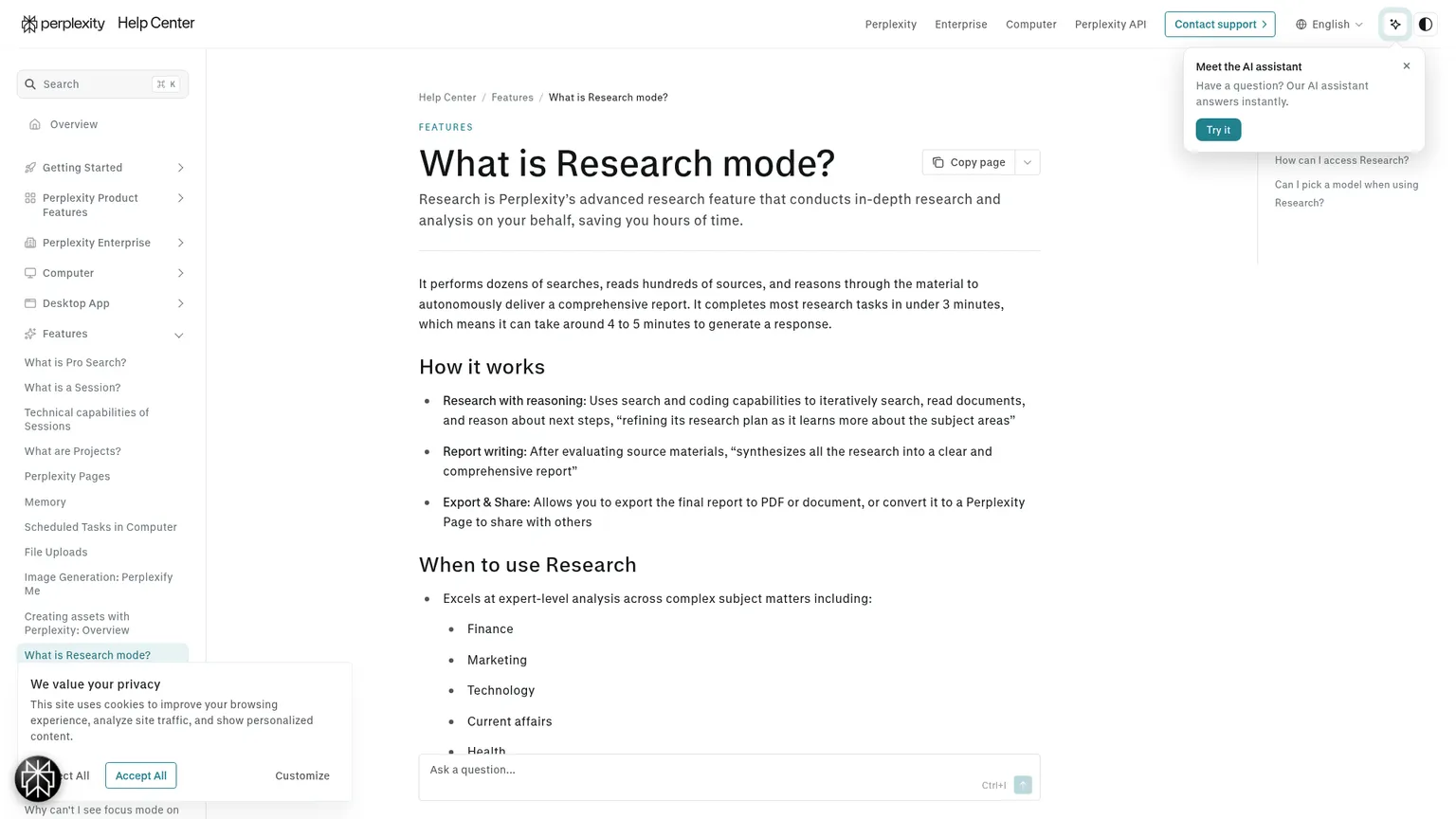Open the Computer item in top navigation
1456x819 pixels.
tap(1030, 25)
